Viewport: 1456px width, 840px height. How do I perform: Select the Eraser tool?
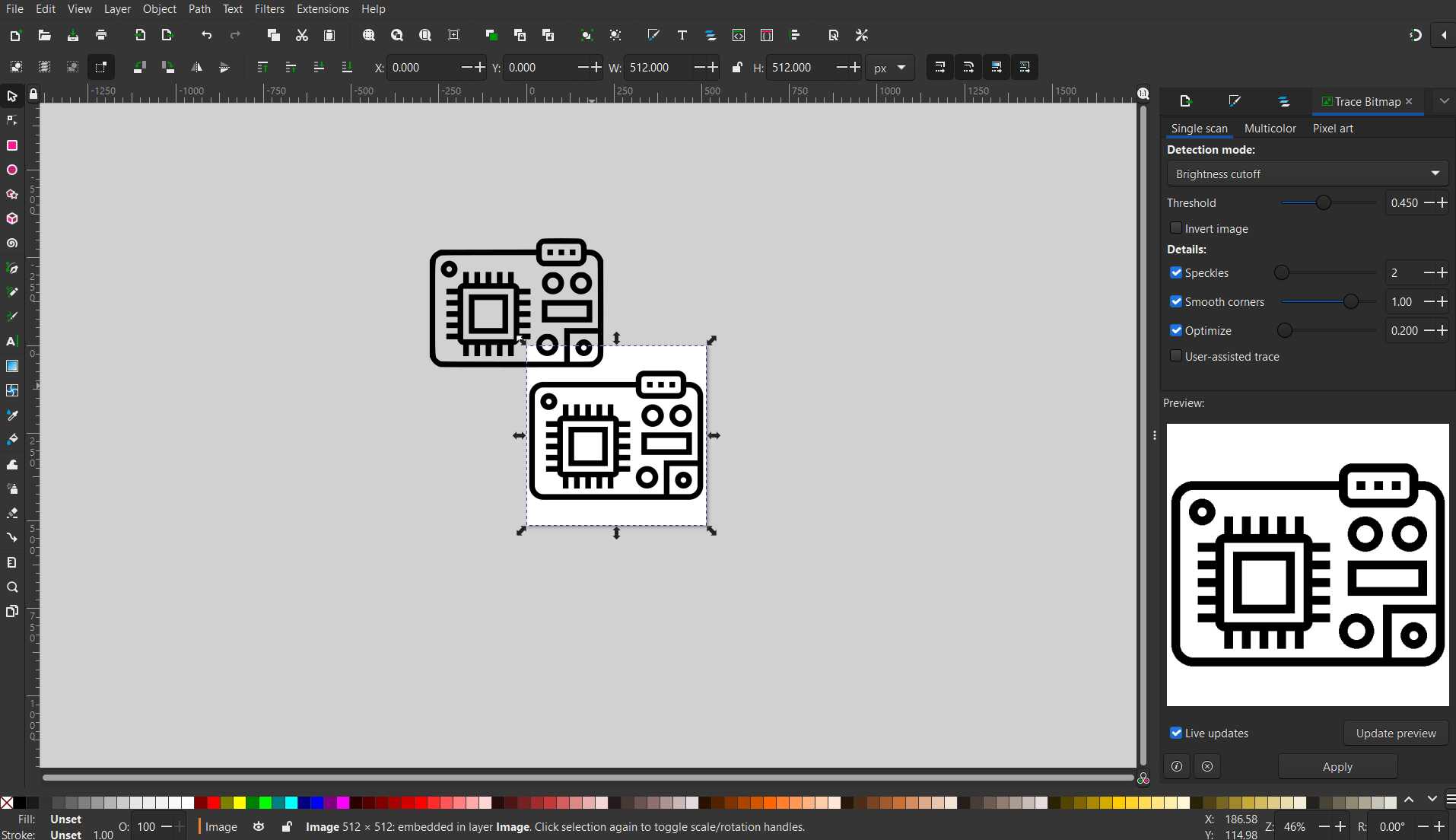[x=12, y=513]
